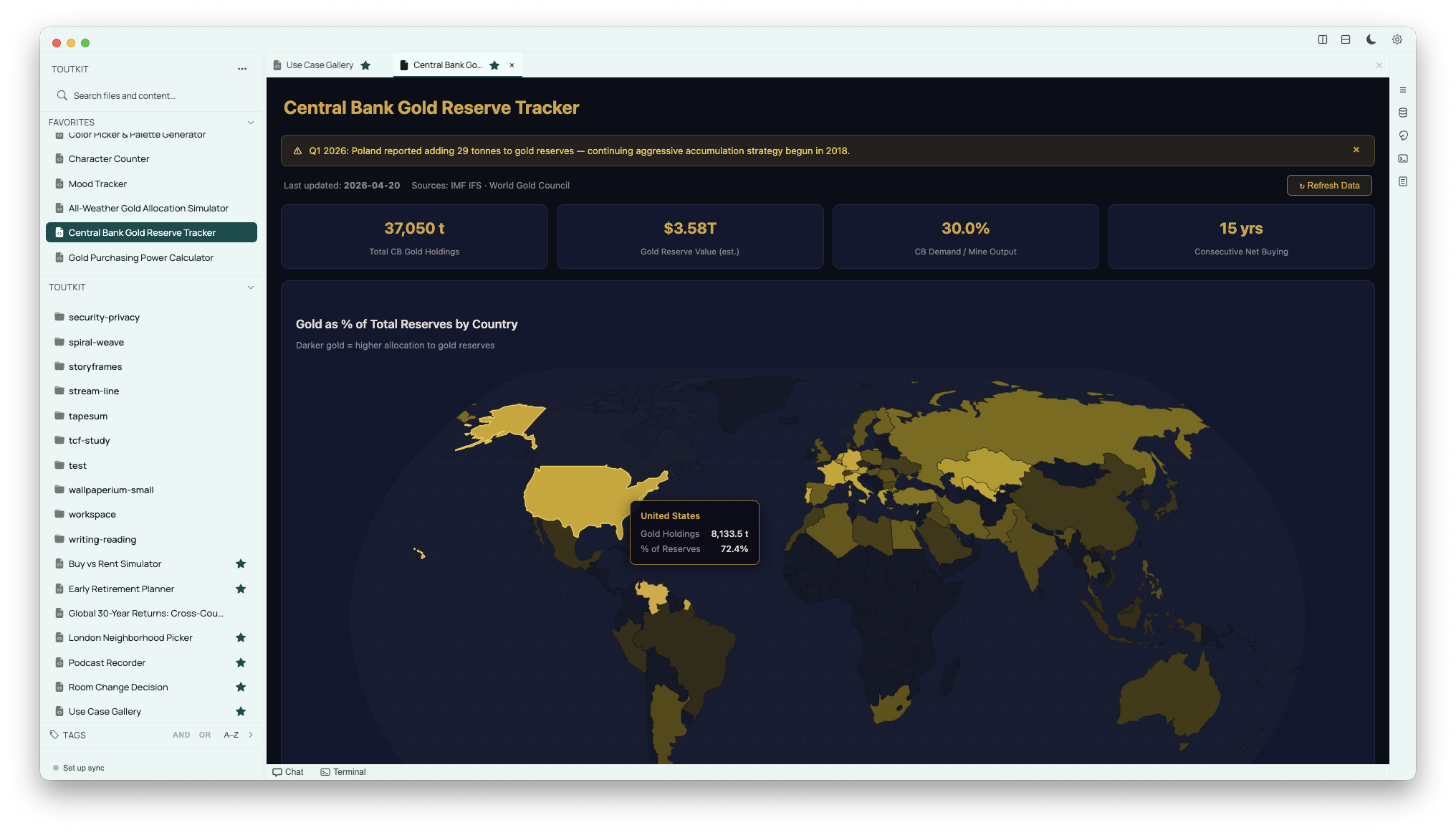The height and width of the screenshot is (833, 1456).
Task: Click the Gold Reserve Value card
Action: click(690, 237)
